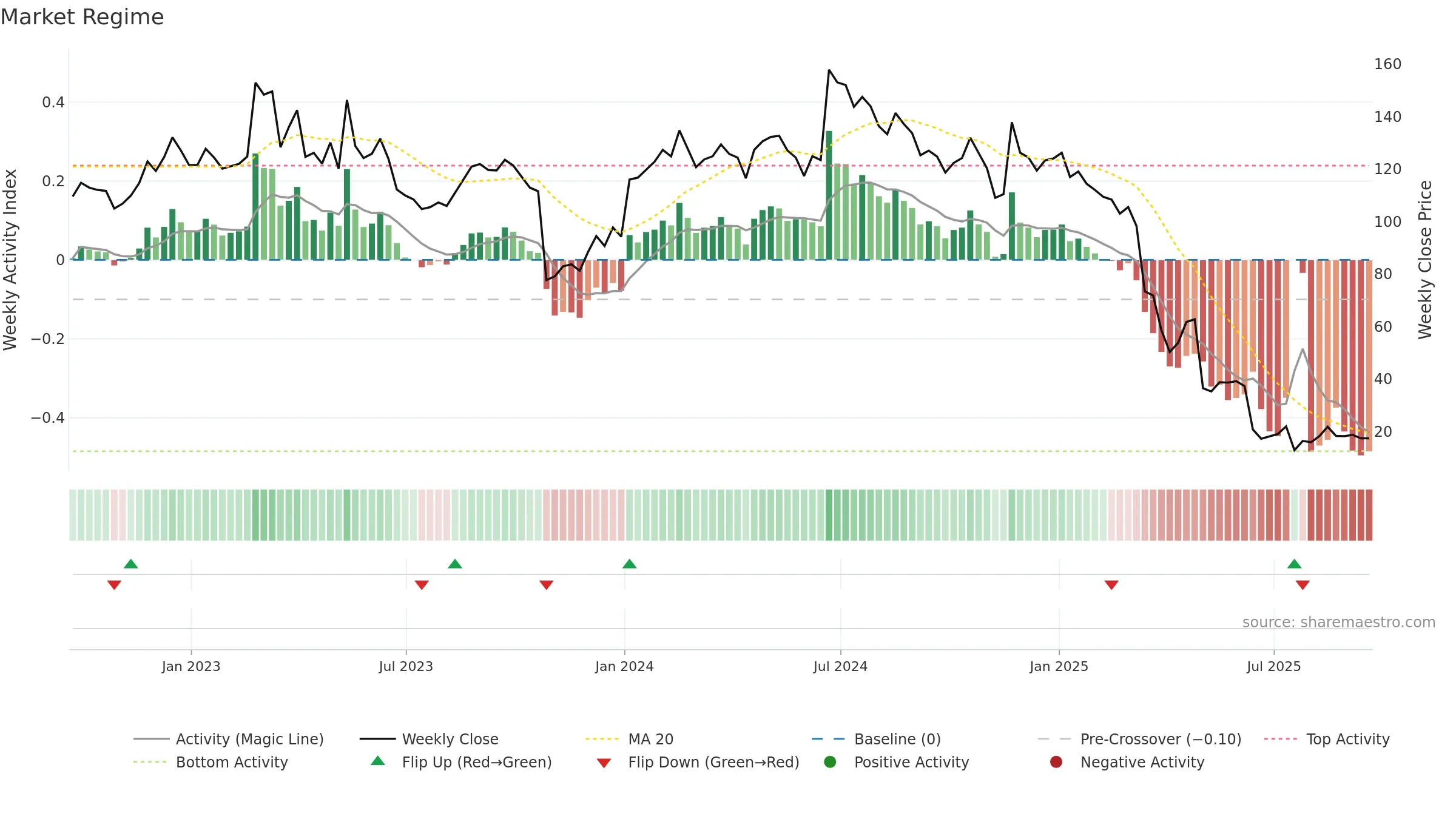Click the gray Activity Magic Line legend swatch
This screenshot has height=819, width=1456.
[151, 739]
